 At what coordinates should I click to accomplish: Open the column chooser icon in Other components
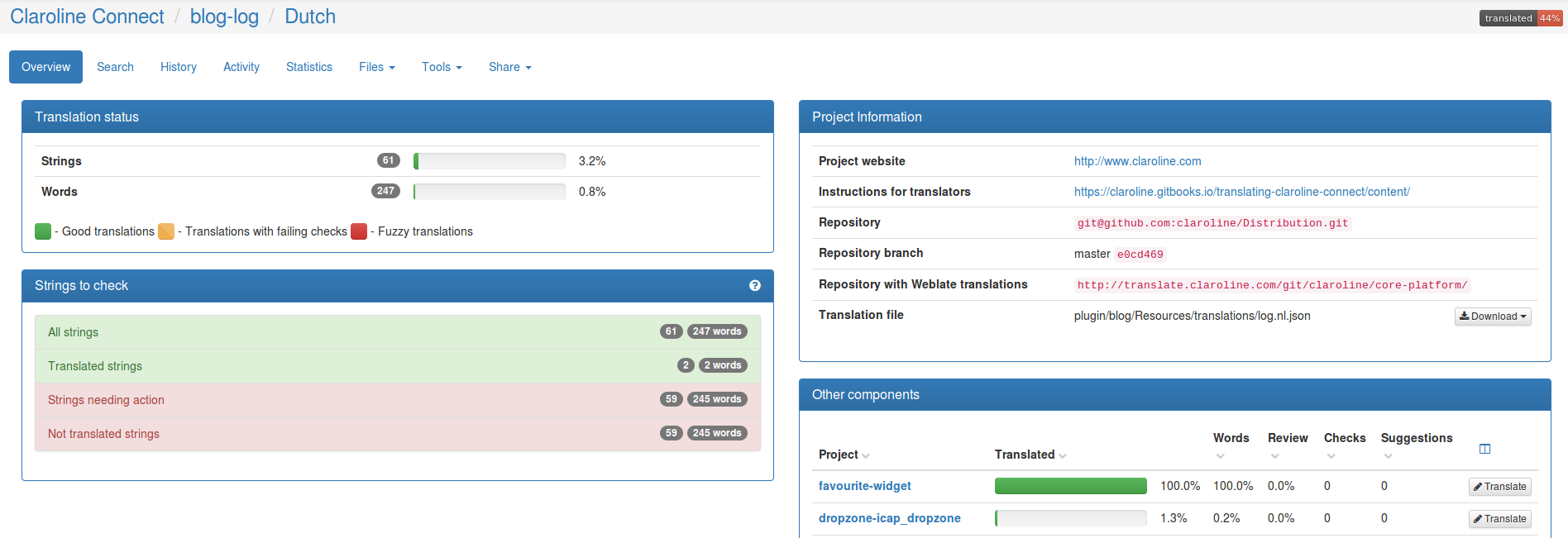(x=1484, y=449)
